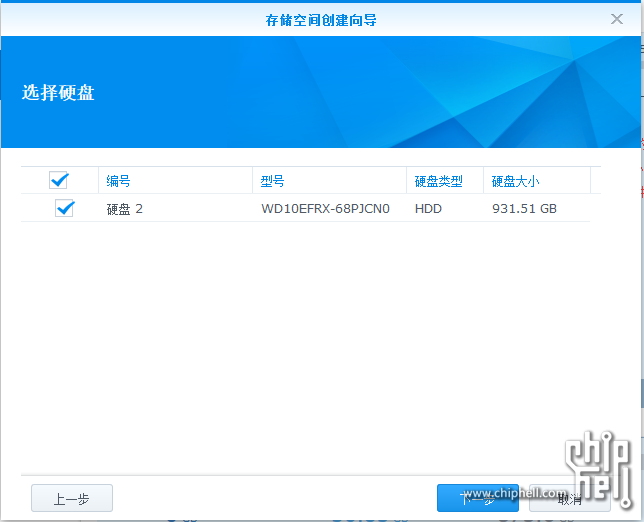
Task: Cancel the wizard with 取消 button
Action: (x=570, y=498)
